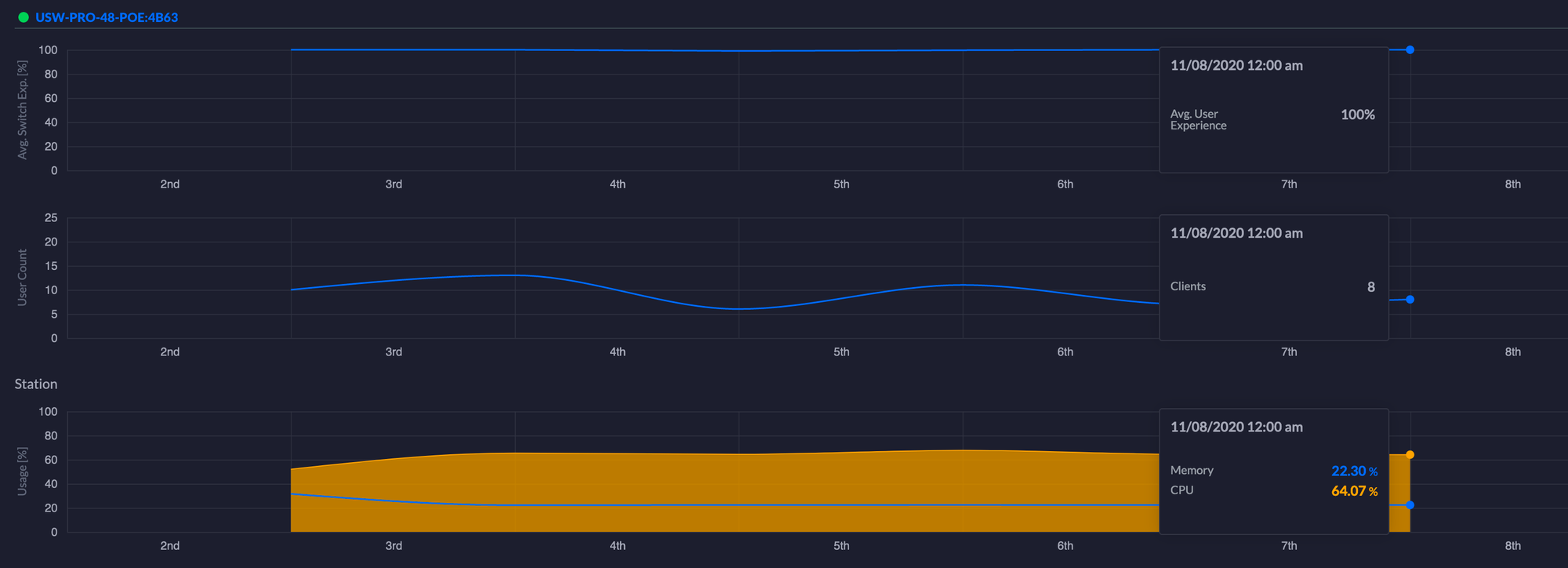Click the 100% value in the experience tooltip
The width and height of the screenshot is (1568, 568).
point(1357,115)
